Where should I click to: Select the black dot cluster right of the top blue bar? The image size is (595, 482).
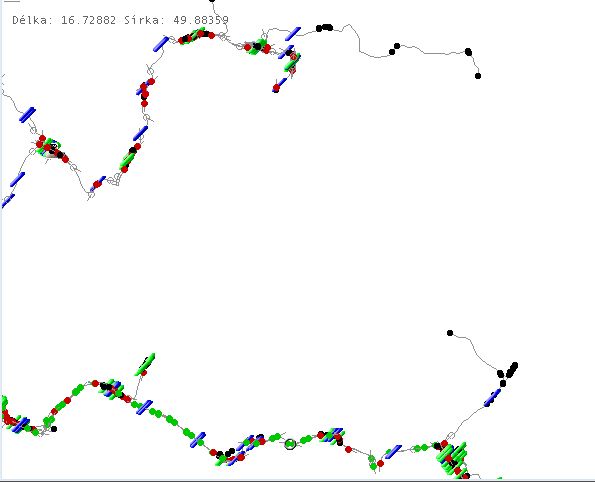(x=324, y=28)
